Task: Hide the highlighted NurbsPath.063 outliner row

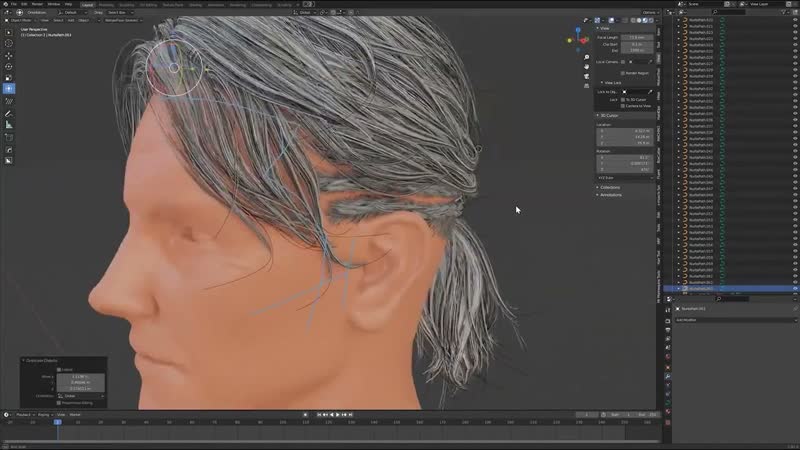Action: (x=795, y=288)
